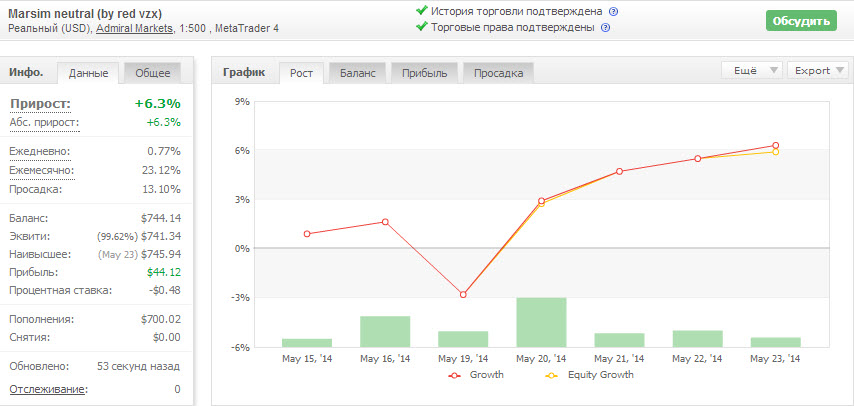Select the Данные tab
This screenshot has height=406, width=854.
point(89,72)
